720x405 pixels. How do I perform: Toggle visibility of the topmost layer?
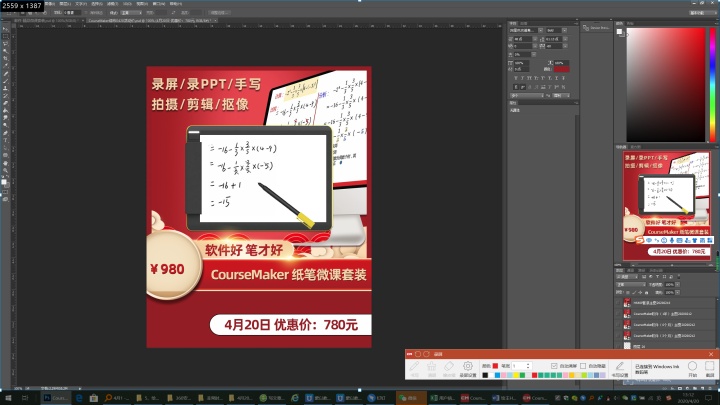[618, 303]
